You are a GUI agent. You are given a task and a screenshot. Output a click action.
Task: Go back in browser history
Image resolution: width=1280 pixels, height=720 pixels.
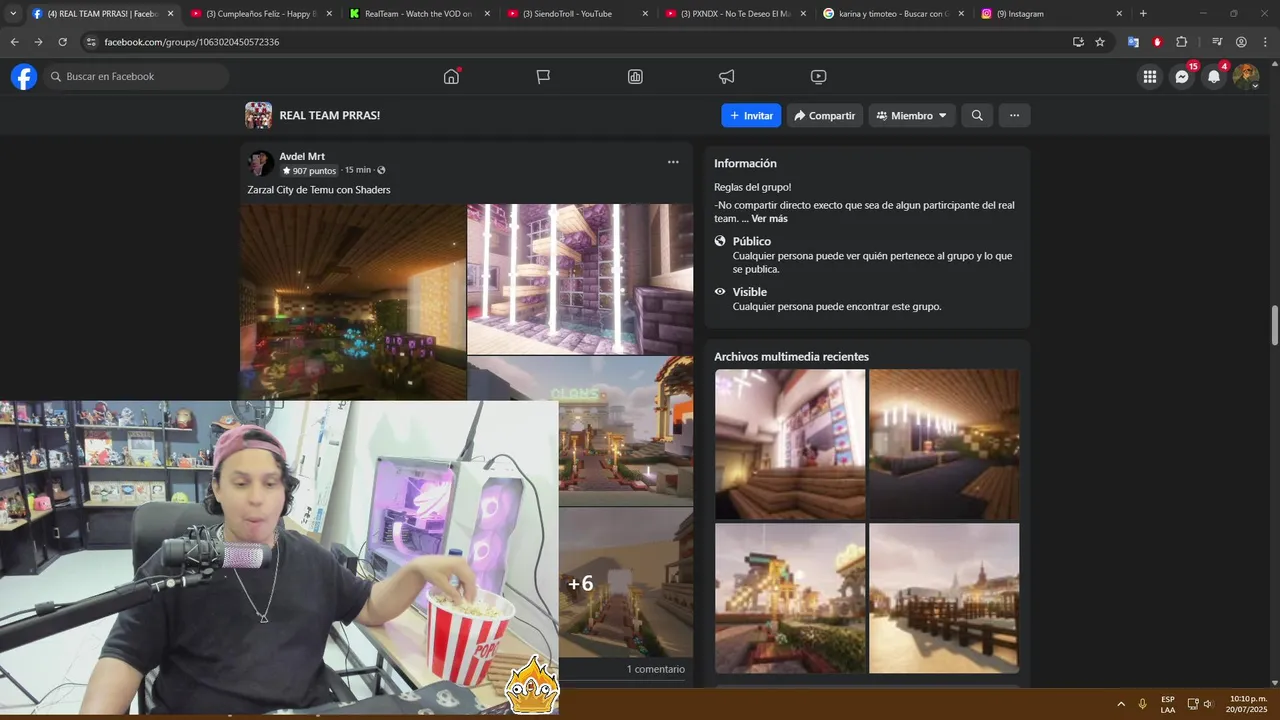14,42
